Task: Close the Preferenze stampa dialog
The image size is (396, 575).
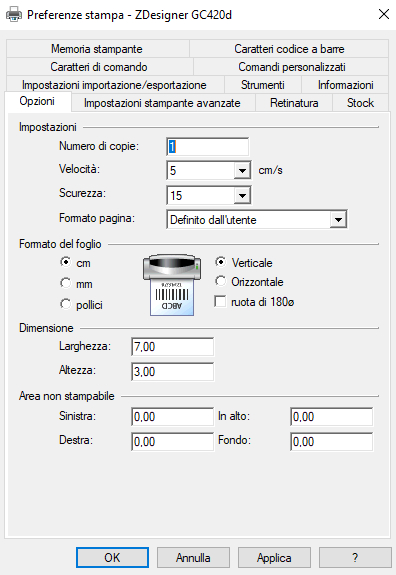Action: tap(384, 14)
